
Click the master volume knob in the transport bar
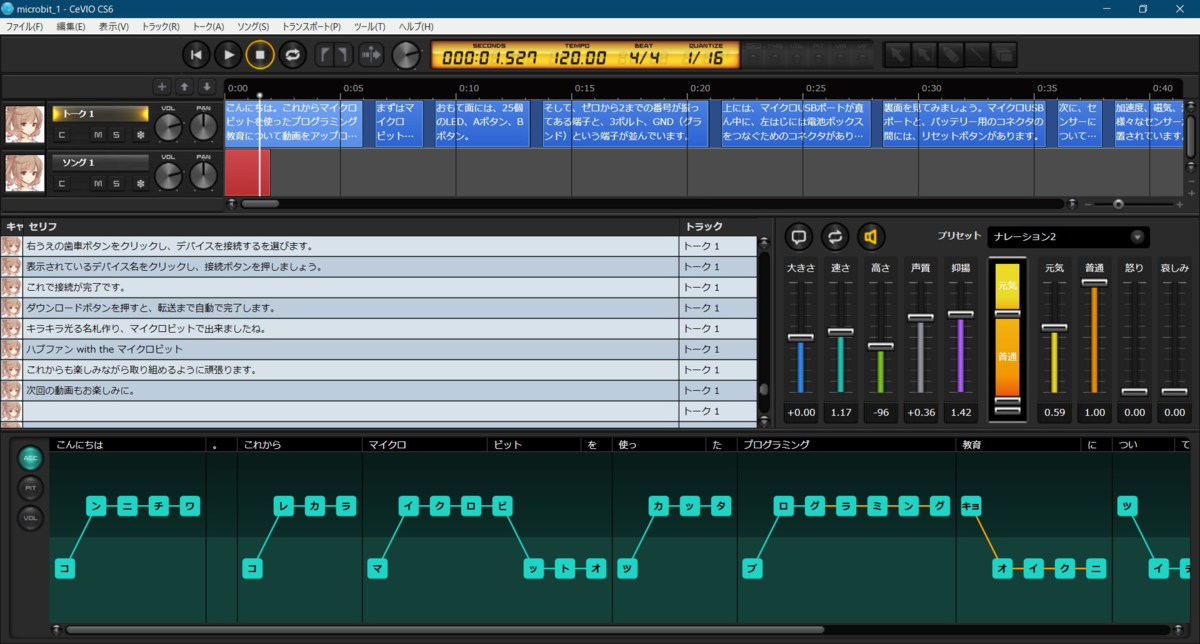click(406, 55)
